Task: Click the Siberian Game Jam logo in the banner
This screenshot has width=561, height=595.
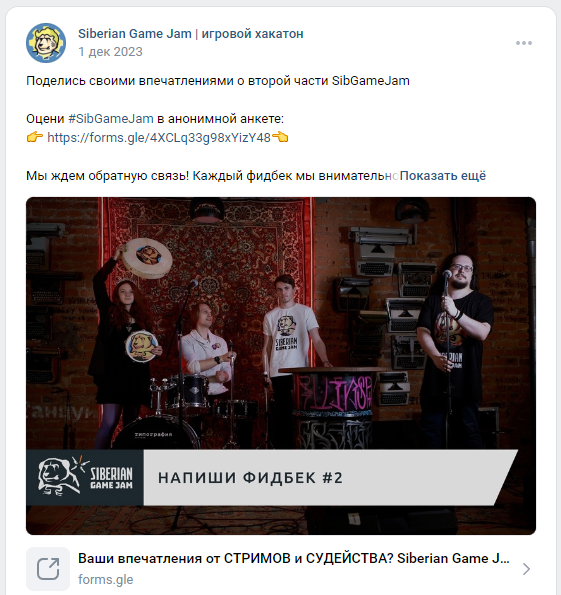Action: click(85, 477)
